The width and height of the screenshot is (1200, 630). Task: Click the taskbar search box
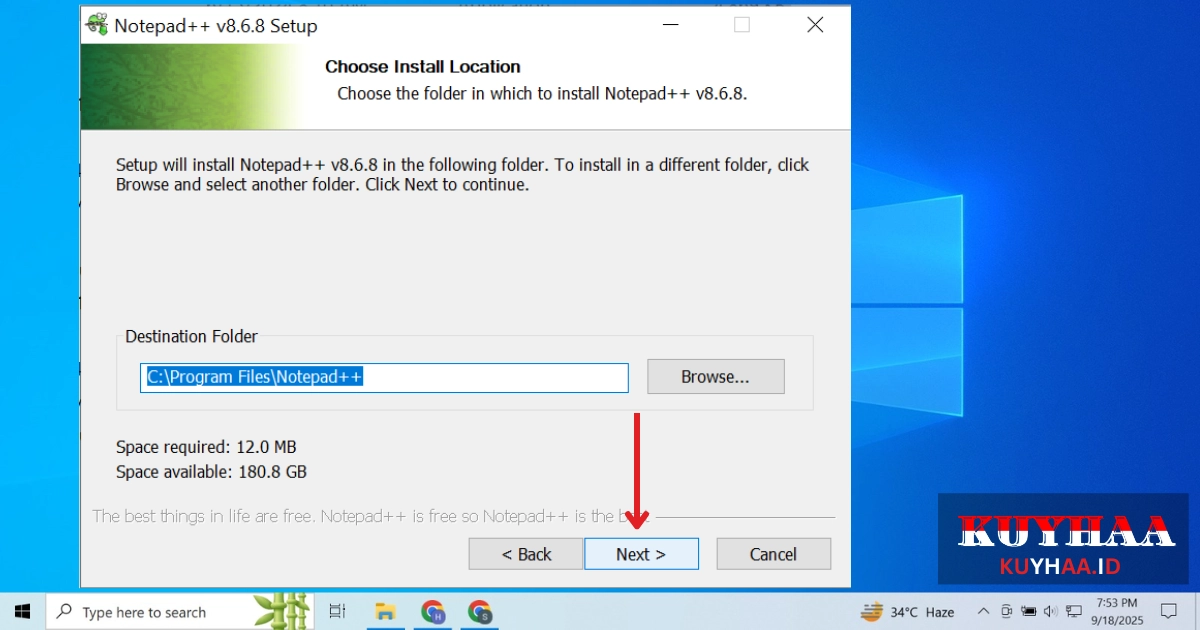coord(180,611)
